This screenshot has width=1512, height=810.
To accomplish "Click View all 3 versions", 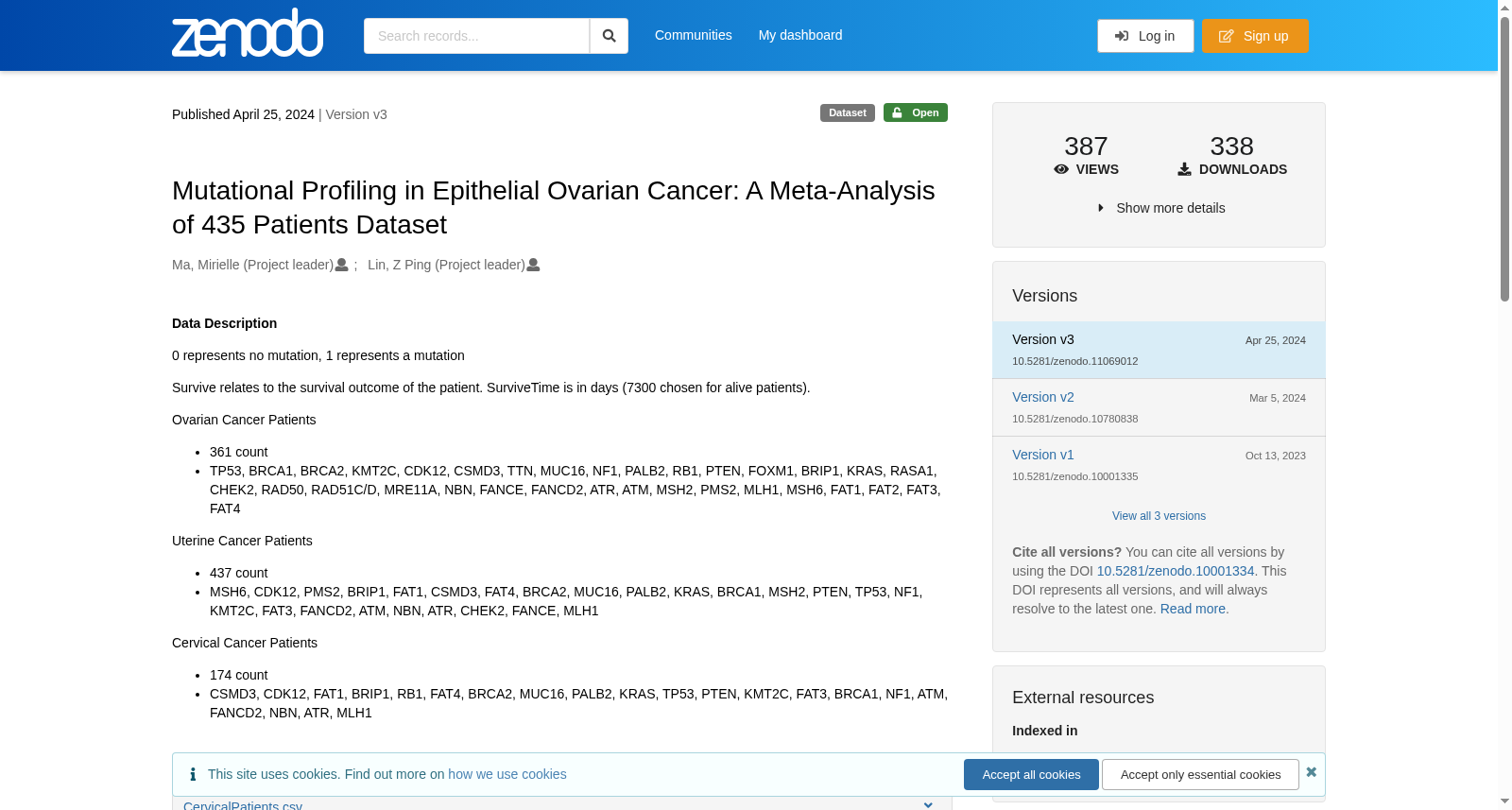I will coord(1159,516).
